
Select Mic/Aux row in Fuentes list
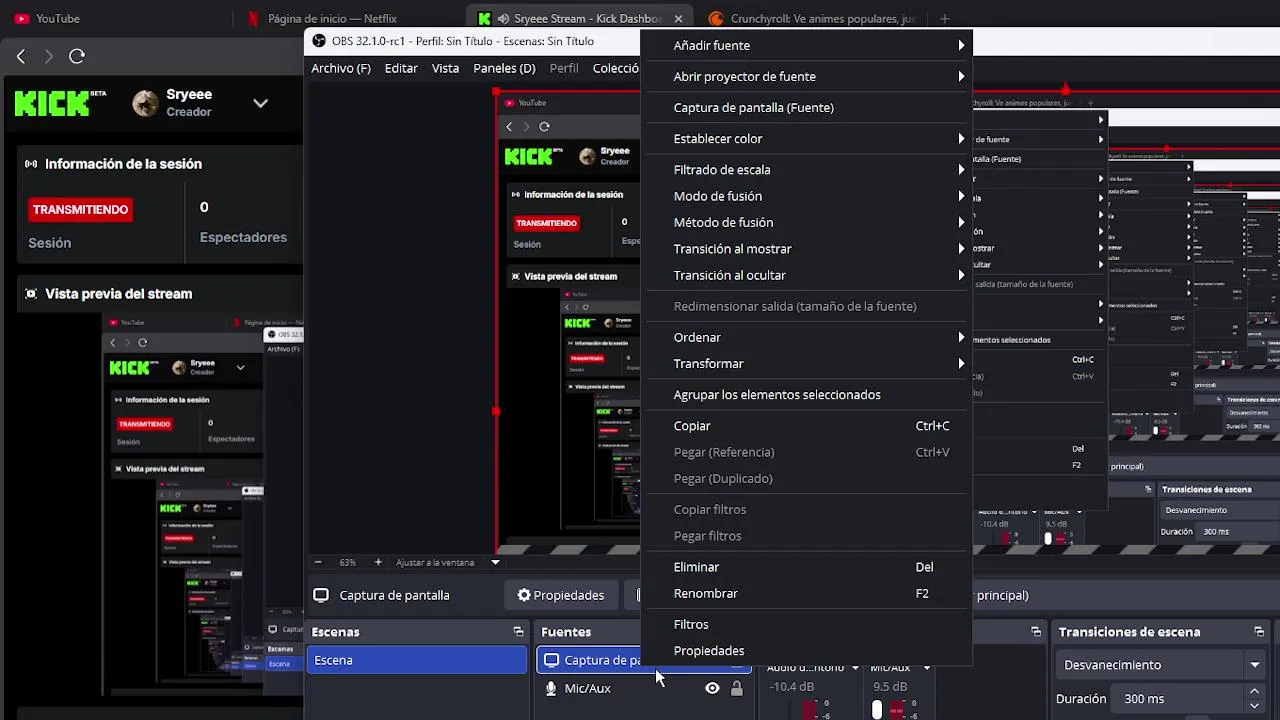coord(644,688)
